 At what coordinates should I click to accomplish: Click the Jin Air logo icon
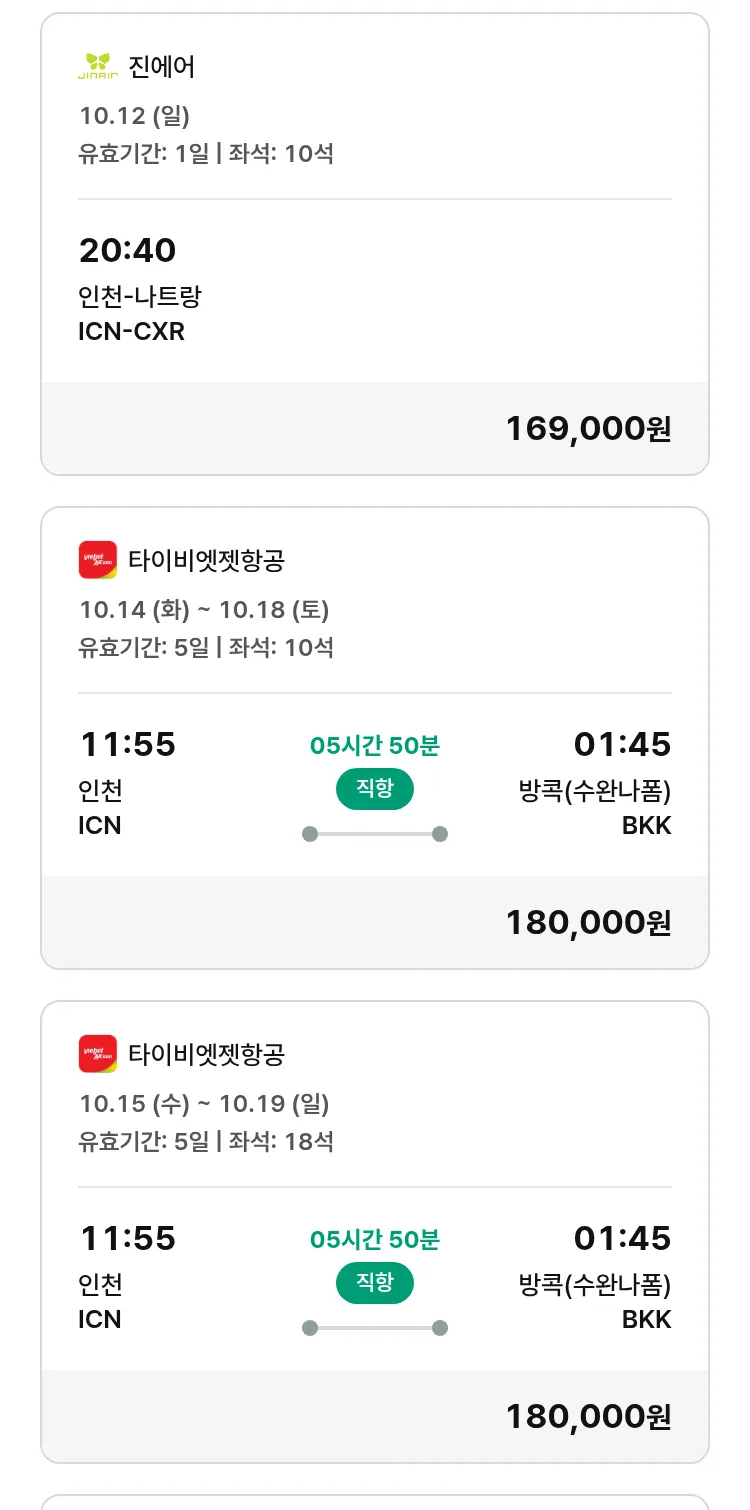coord(98,66)
